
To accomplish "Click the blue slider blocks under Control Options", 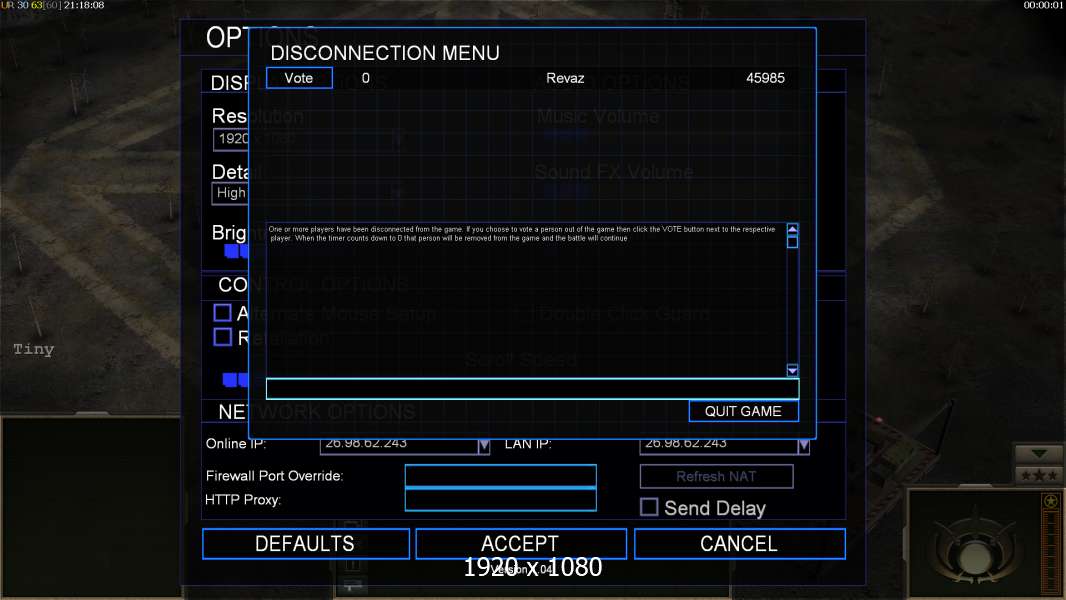I will pyautogui.click(x=235, y=379).
